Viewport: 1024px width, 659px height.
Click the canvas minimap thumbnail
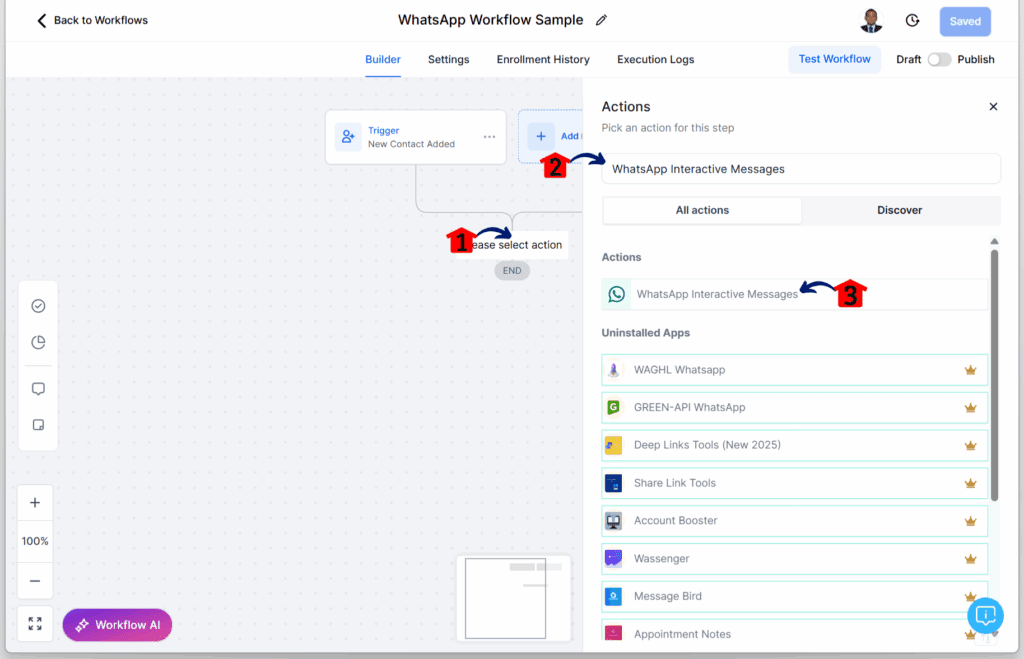tap(513, 598)
